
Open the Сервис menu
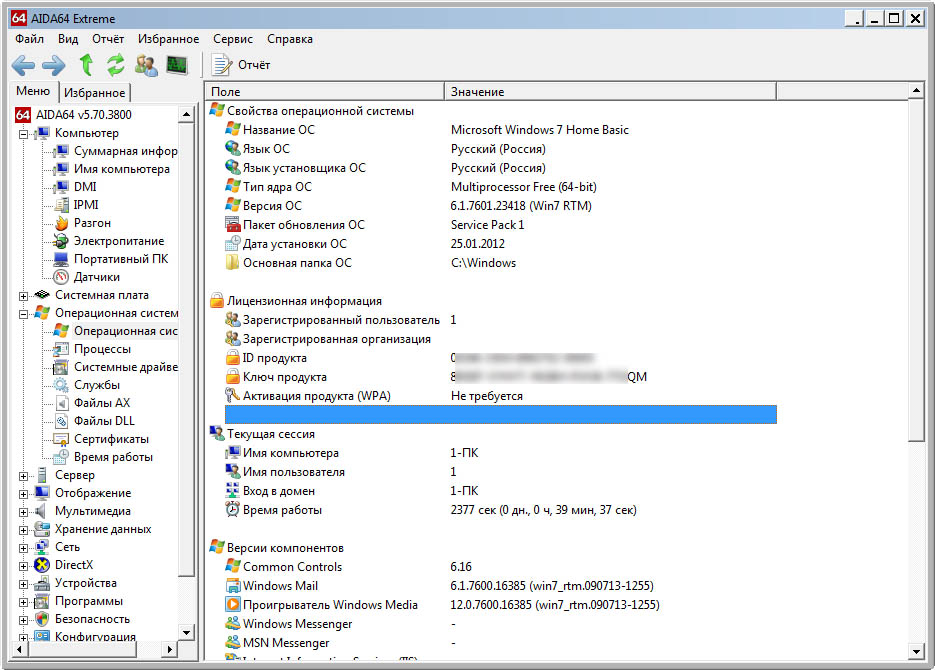point(233,39)
